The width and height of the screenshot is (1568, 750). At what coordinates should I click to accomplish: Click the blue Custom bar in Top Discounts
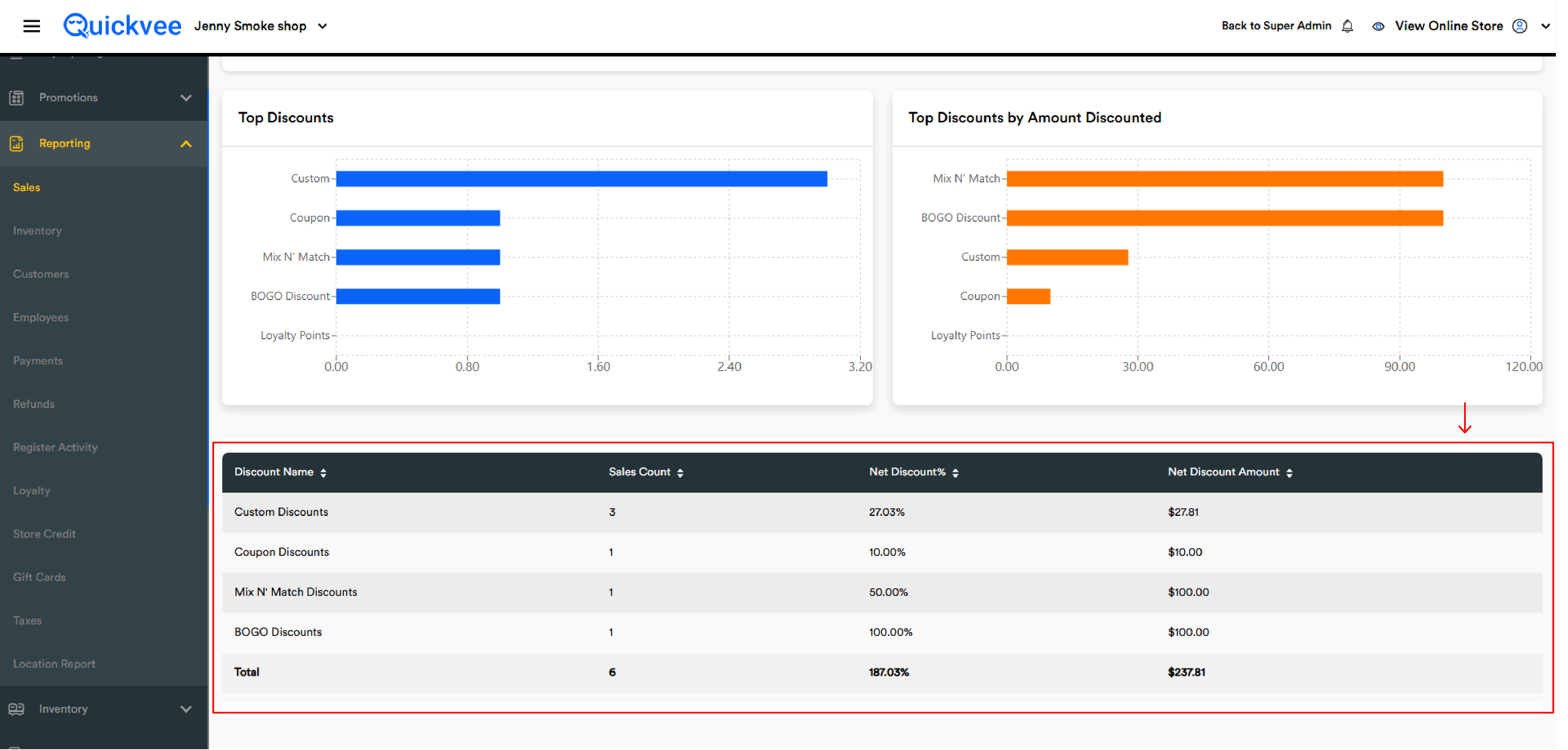coord(581,178)
